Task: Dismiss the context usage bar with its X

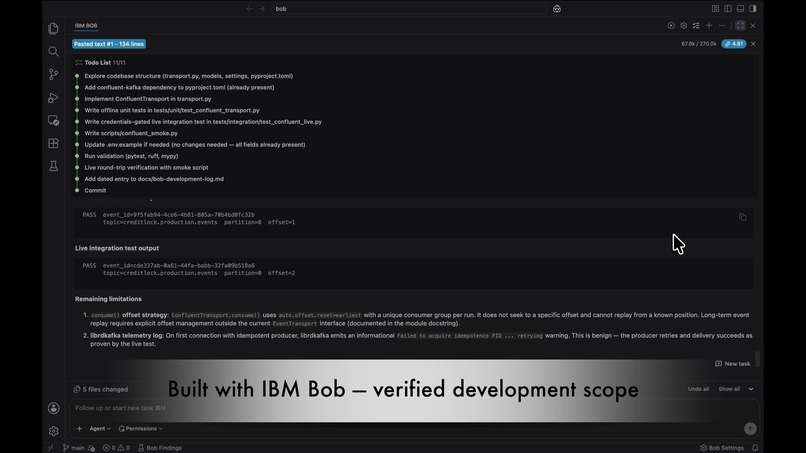Action: click(x=753, y=44)
